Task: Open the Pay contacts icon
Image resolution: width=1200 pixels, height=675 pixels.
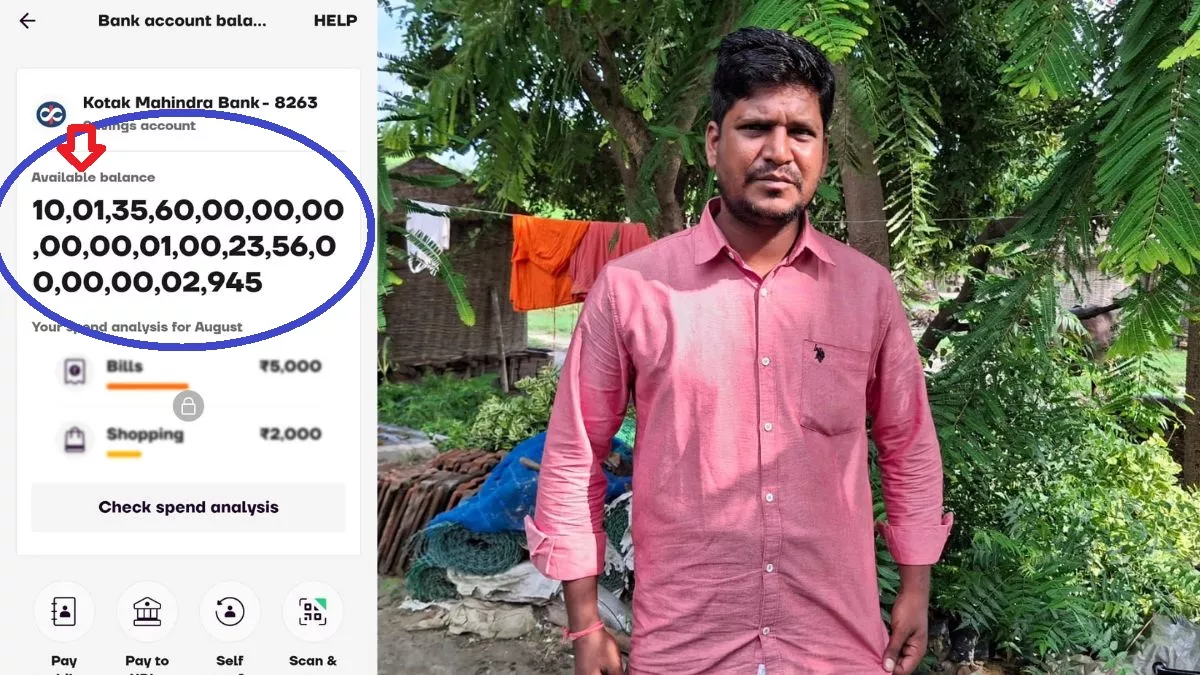Action: pos(64,612)
